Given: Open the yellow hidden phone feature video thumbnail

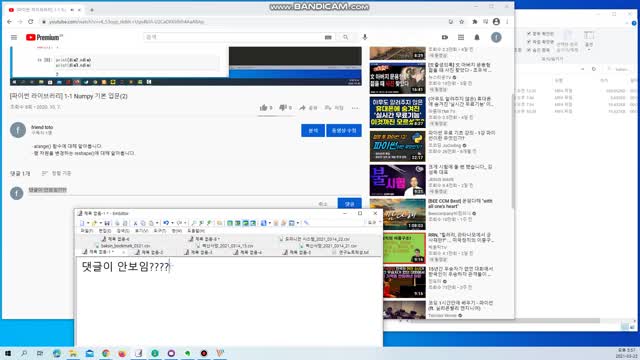Looking at the screenshot, I should click(397, 112).
